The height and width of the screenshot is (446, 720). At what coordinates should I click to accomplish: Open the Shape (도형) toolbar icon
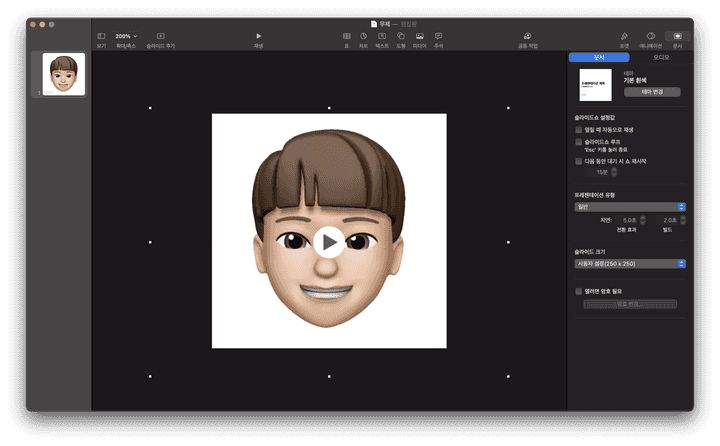coord(400,36)
